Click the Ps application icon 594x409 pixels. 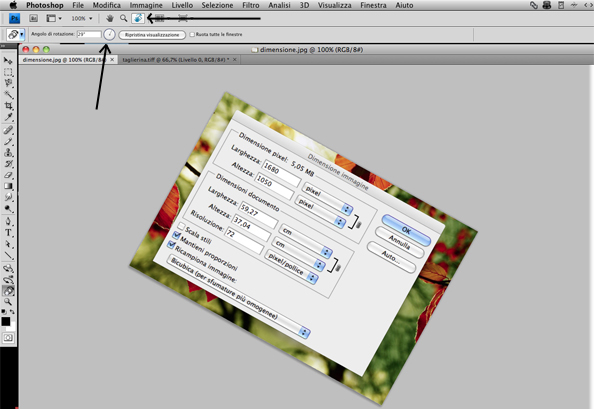(x=14, y=18)
